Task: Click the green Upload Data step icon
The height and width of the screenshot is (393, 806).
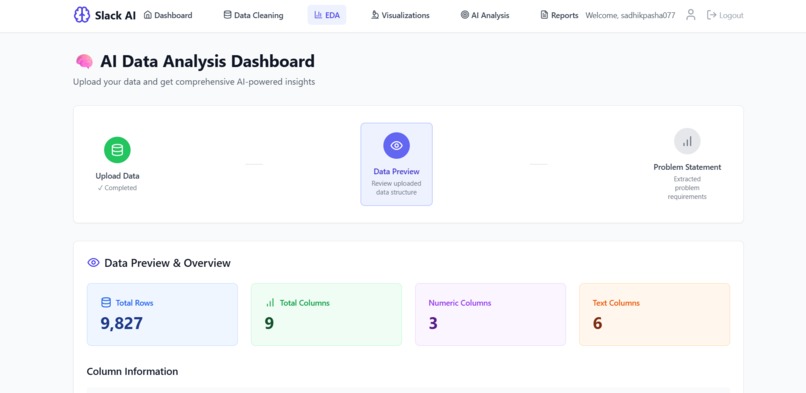Action: tap(117, 150)
